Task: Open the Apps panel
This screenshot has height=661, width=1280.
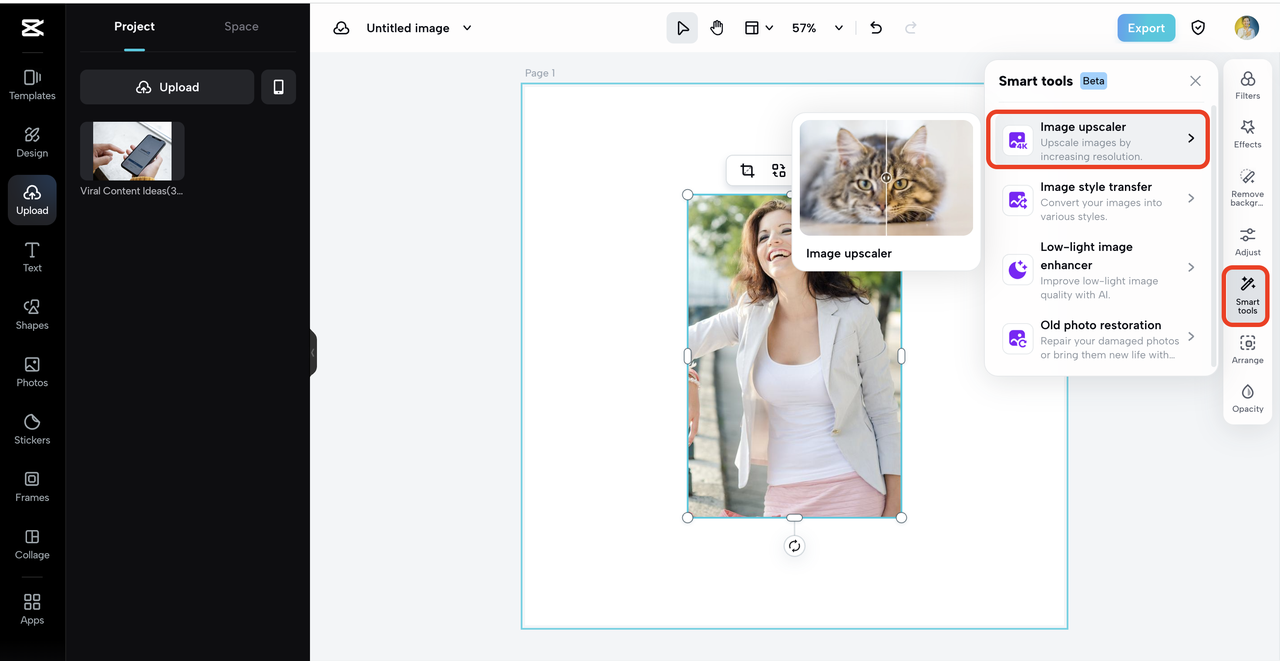Action: [32, 608]
